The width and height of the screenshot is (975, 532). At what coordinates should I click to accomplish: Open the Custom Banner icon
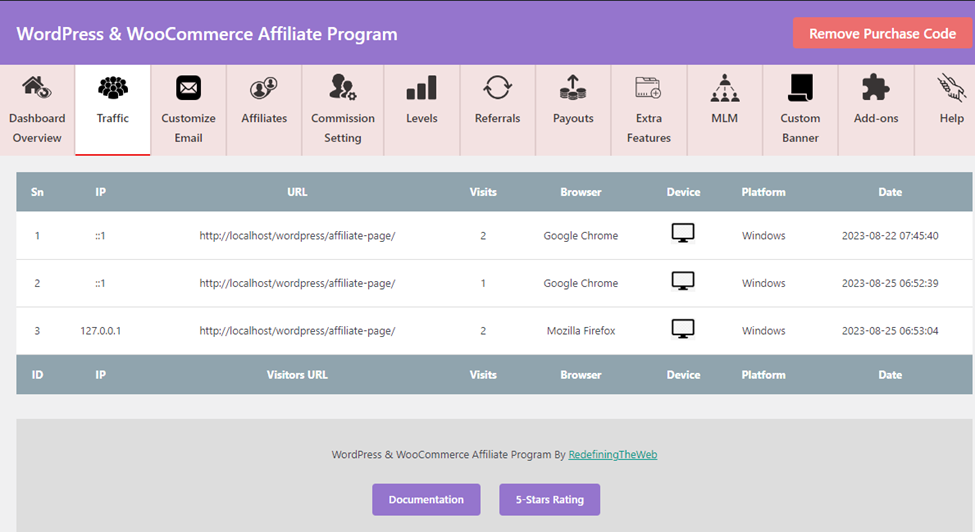800,88
